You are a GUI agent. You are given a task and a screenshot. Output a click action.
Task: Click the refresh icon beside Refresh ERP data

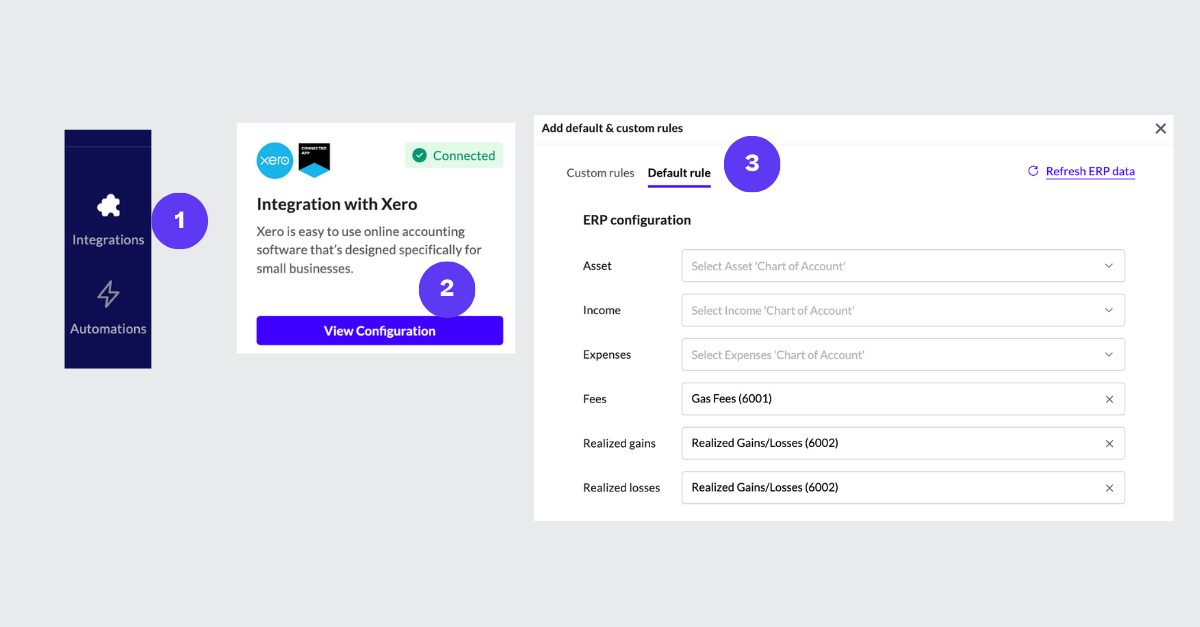1033,171
